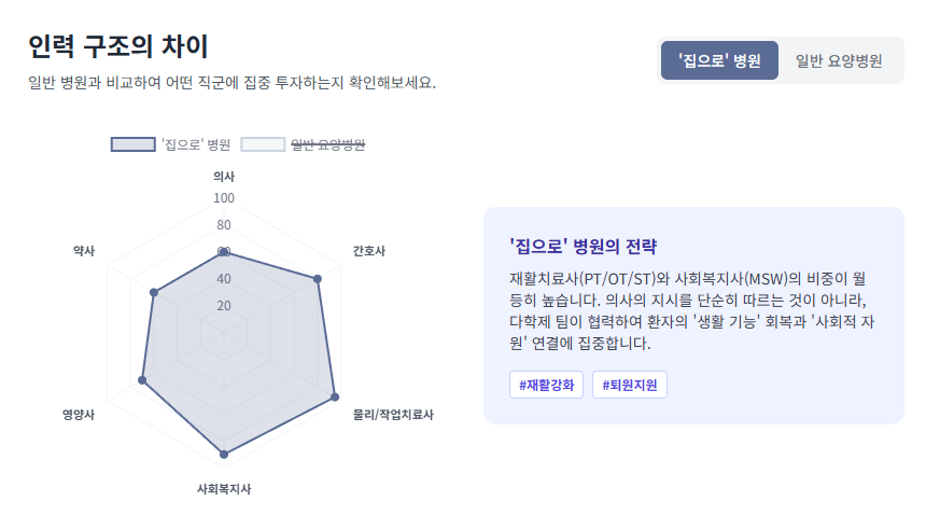Screen dimensions: 940x515
Task: Click the 약사 data point on chart
Action: tap(154, 293)
